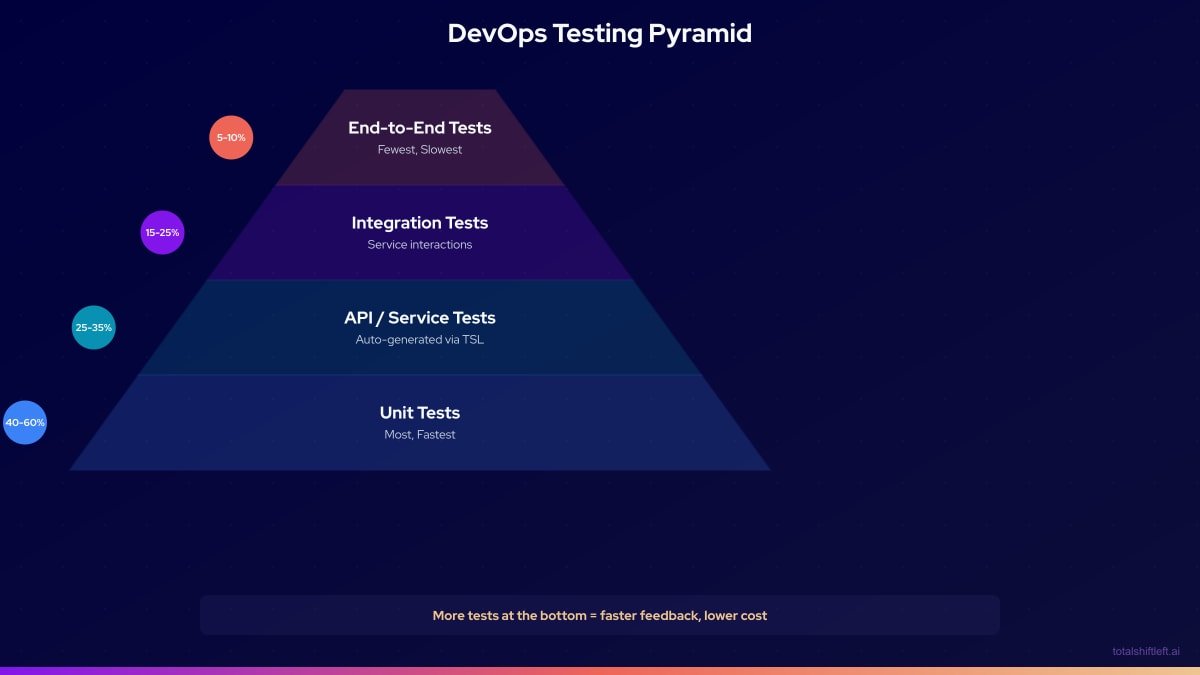This screenshot has width=1200, height=675.
Task: Toggle the 'Fewest, Slowest' subtitle
Action: [x=419, y=149]
